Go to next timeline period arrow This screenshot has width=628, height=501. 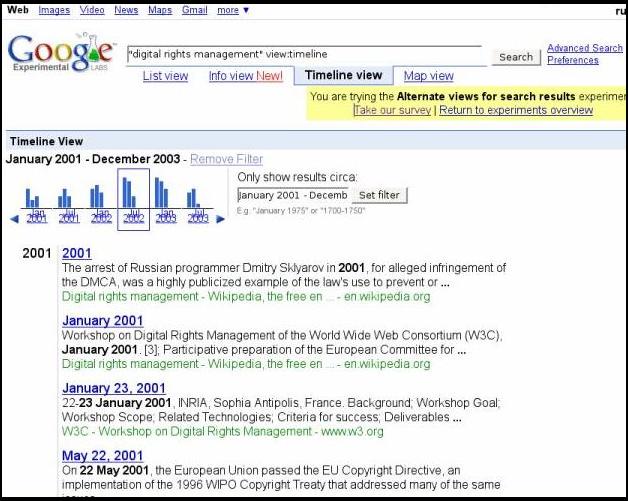click(220, 219)
